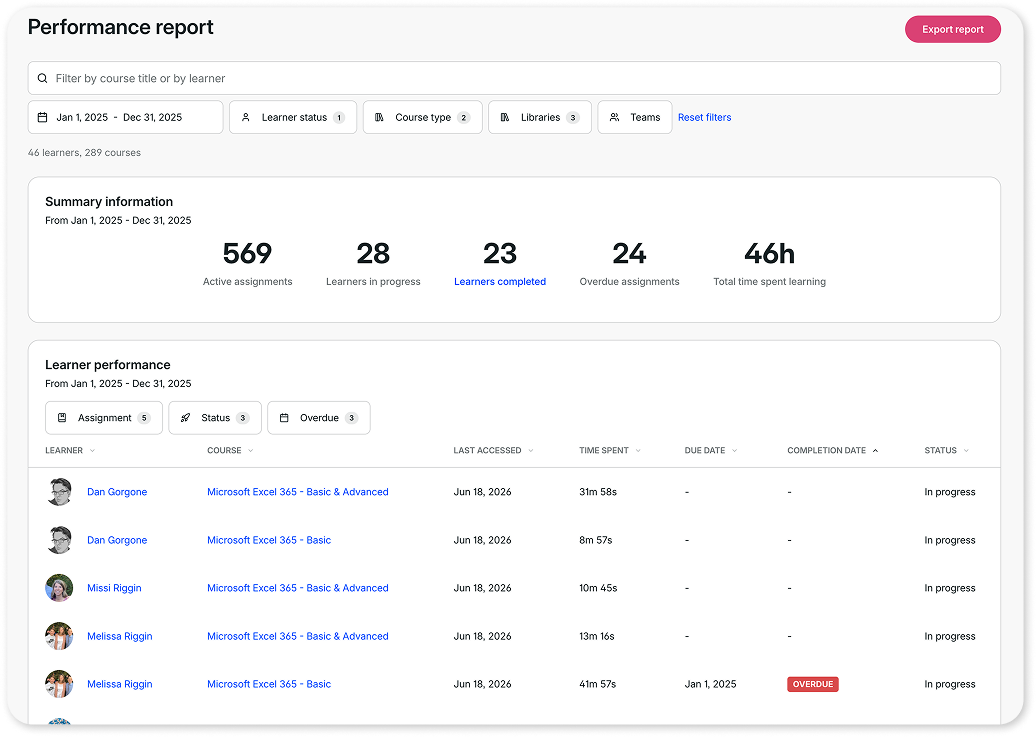This screenshot has width=1036, height=737.
Task: Open the Assignment filter dropdown
Action: pos(104,418)
